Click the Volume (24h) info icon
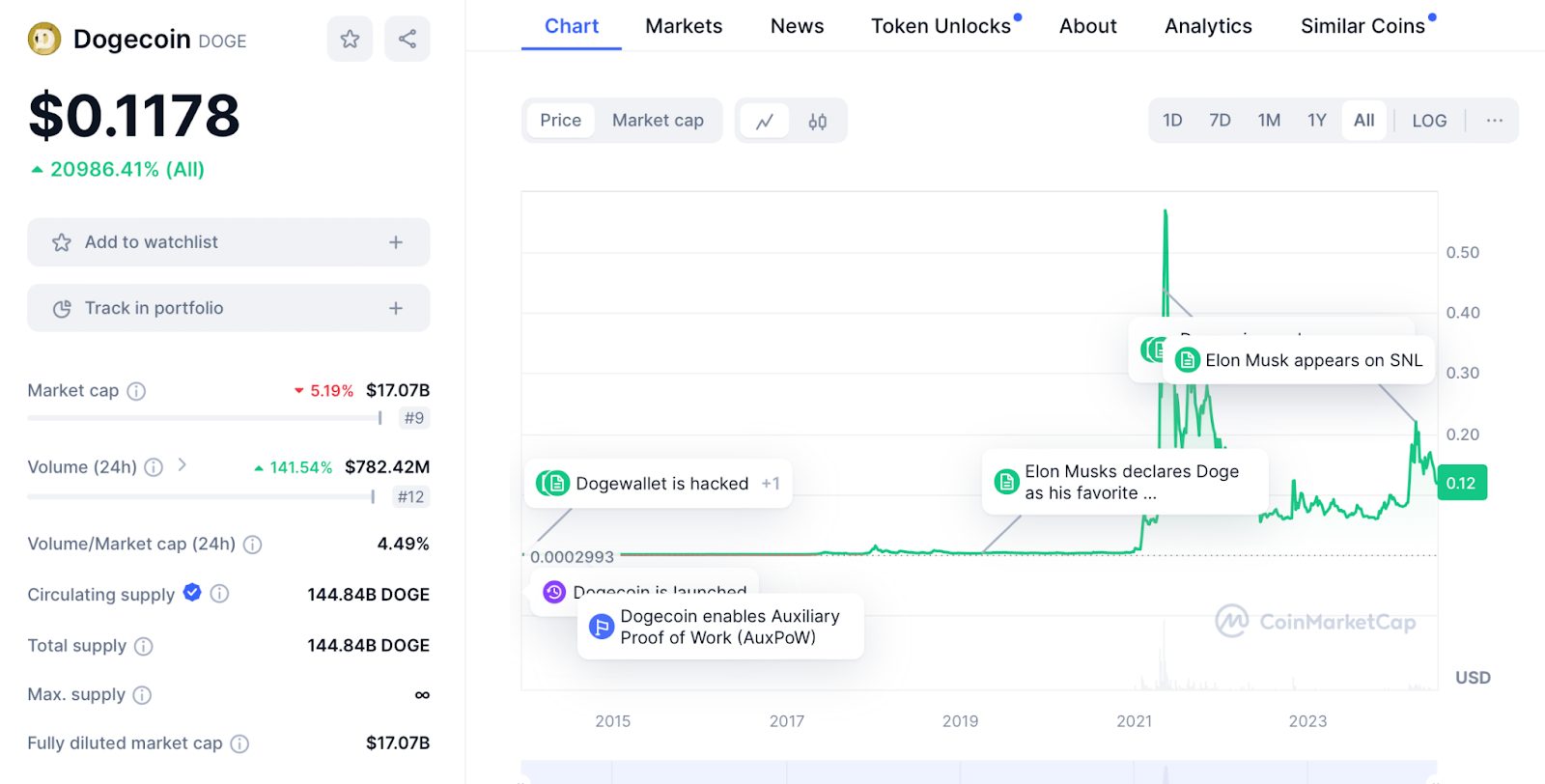Viewport: 1545px width, 784px height. click(154, 467)
